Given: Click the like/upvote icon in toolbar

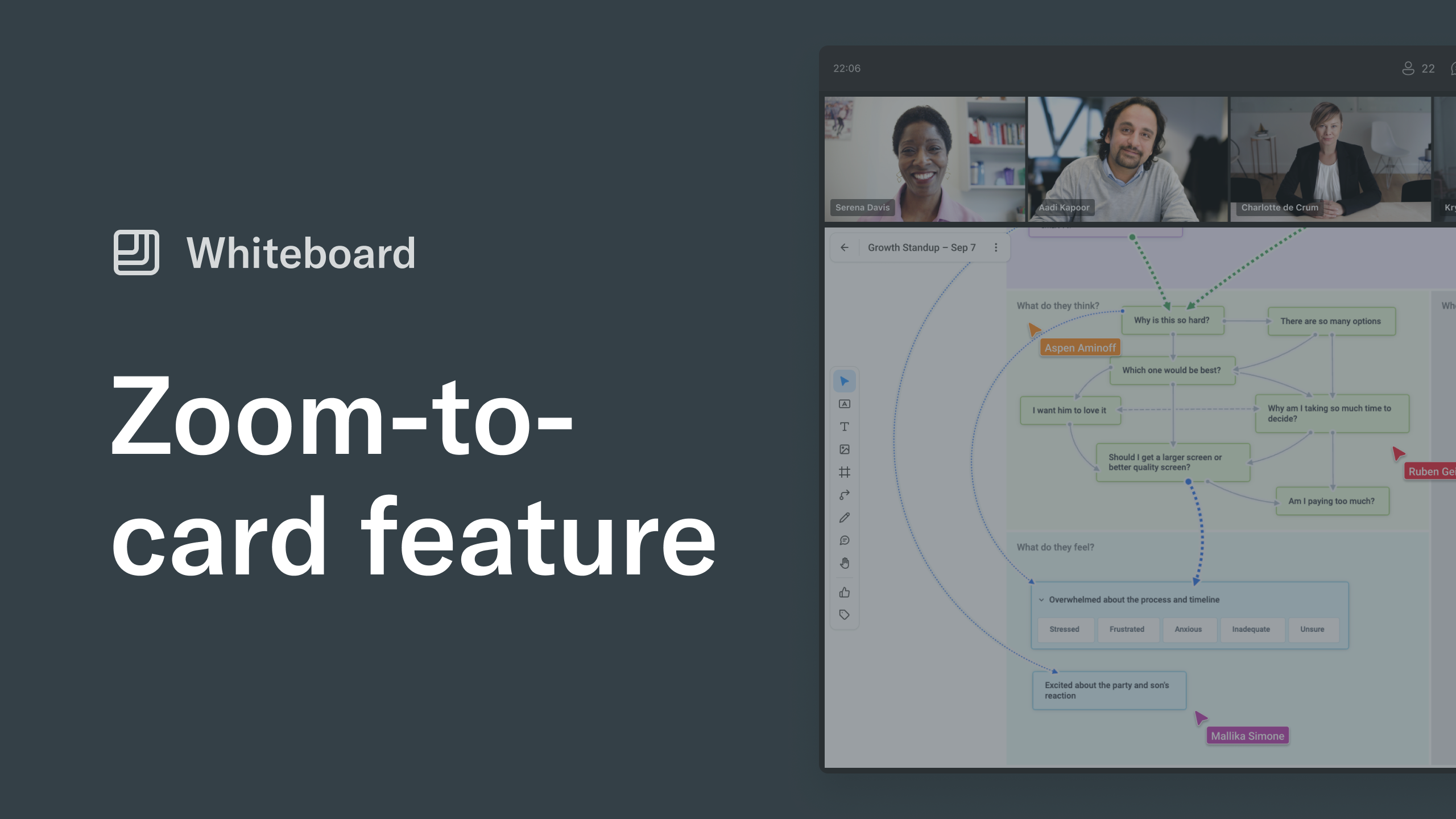Looking at the screenshot, I should (x=845, y=591).
